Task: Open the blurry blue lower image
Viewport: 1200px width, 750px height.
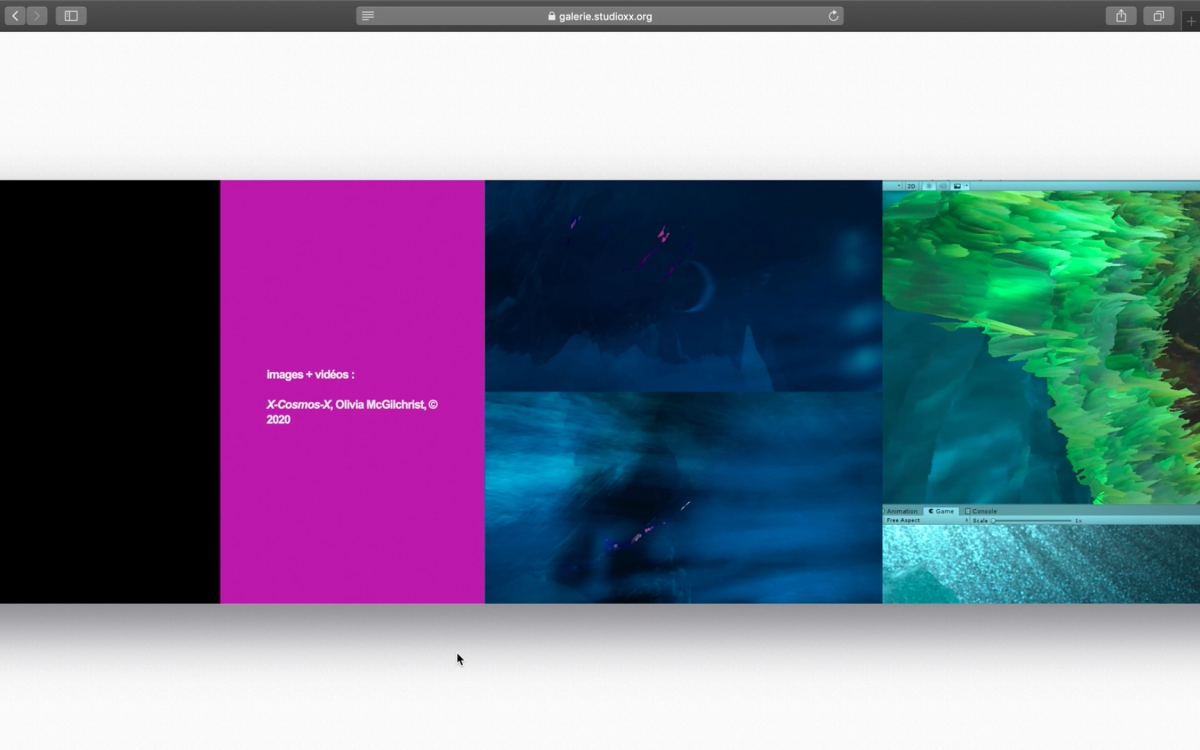Action: coord(683,498)
